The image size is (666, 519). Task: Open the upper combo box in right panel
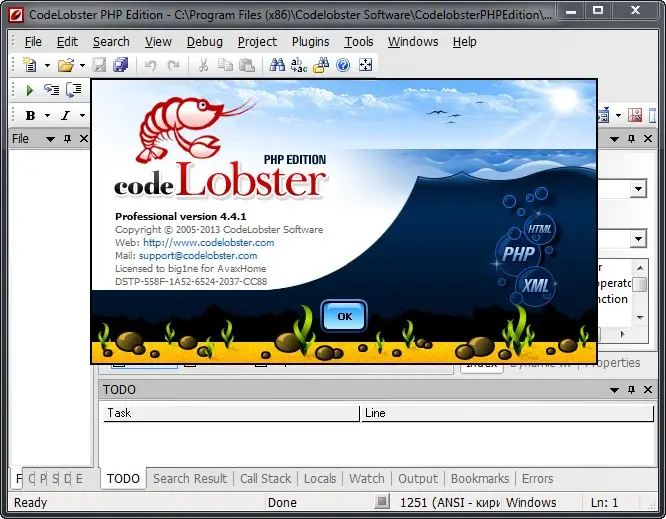click(x=638, y=189)
